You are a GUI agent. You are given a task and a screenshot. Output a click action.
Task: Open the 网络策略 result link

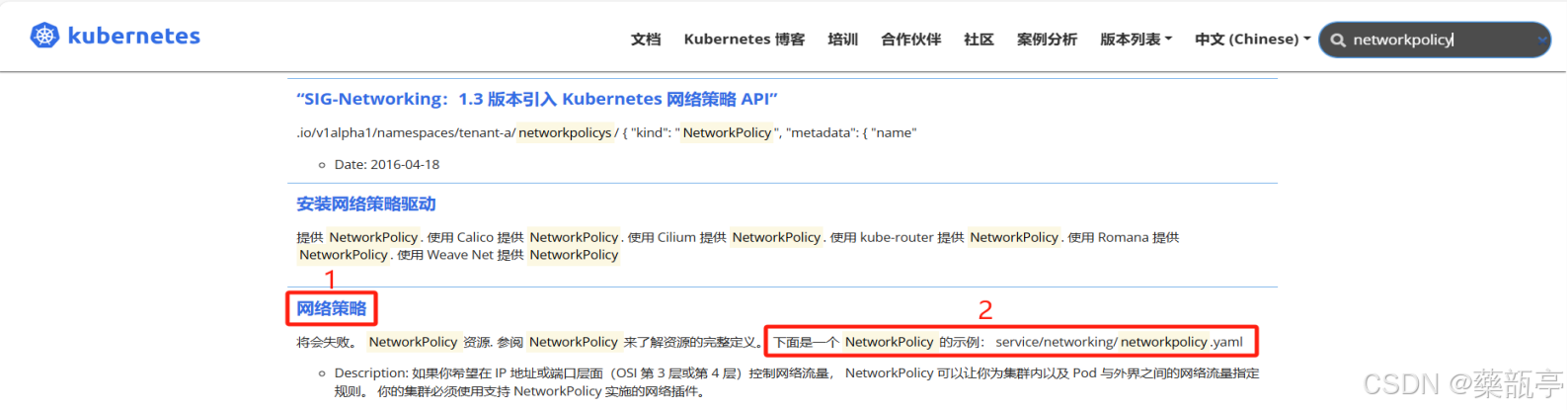tap(332, 308)
